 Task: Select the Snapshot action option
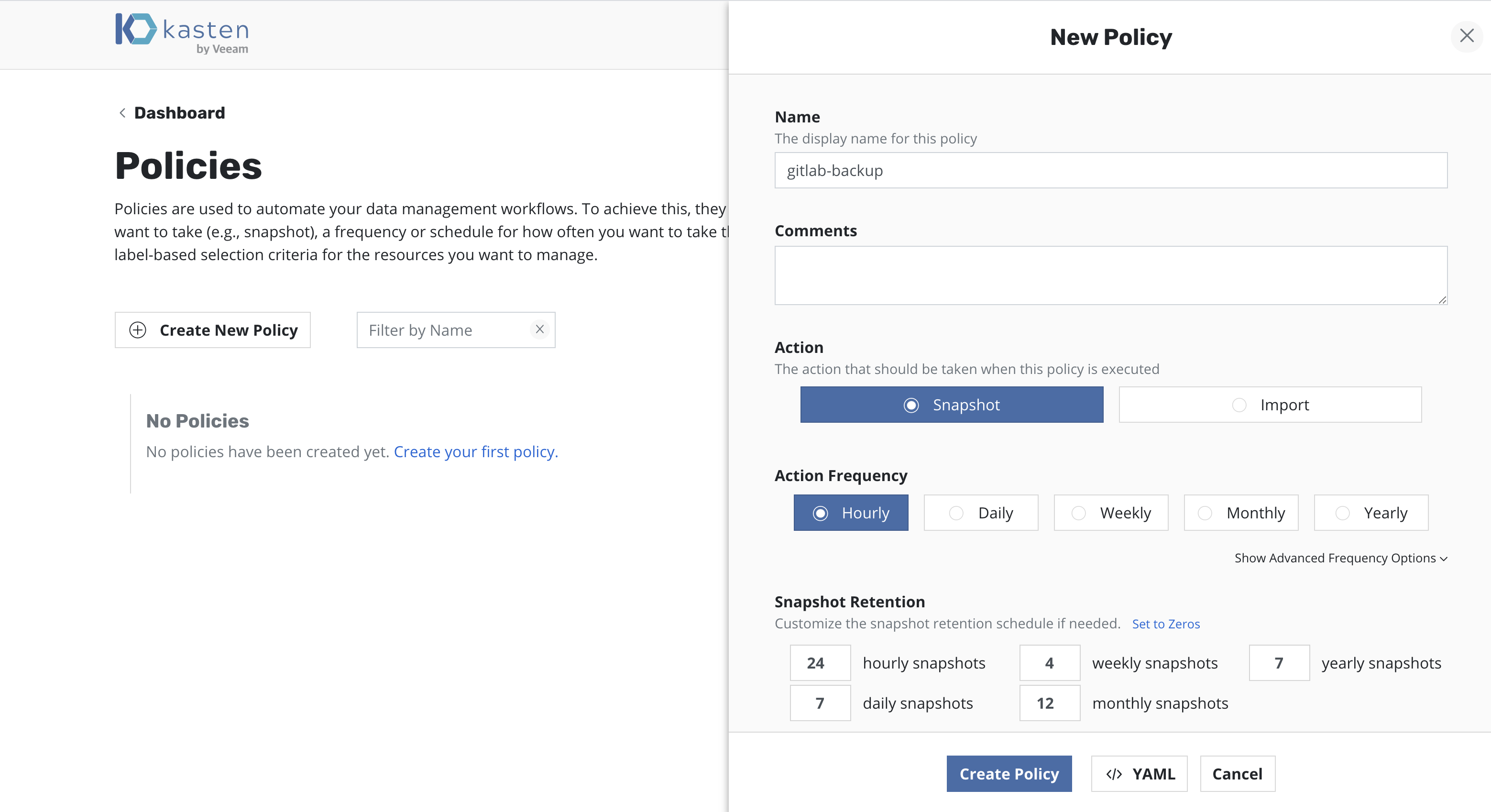tap(952, 405)
